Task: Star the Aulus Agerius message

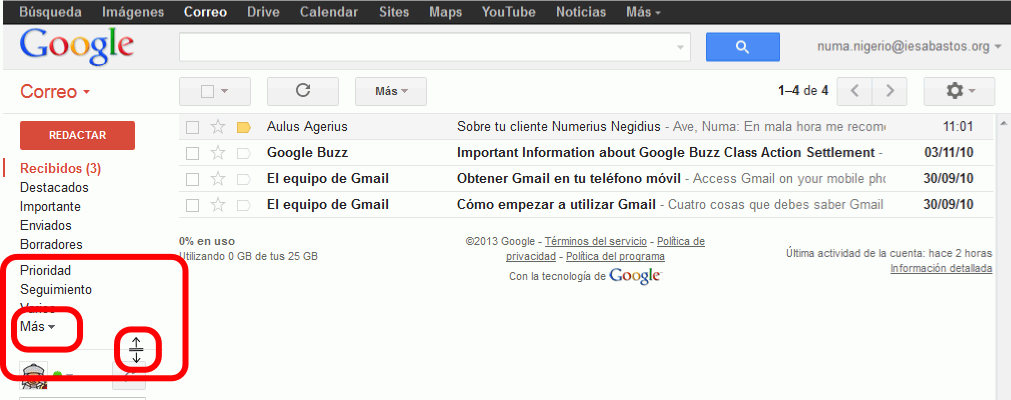Action: coord(218,127)
